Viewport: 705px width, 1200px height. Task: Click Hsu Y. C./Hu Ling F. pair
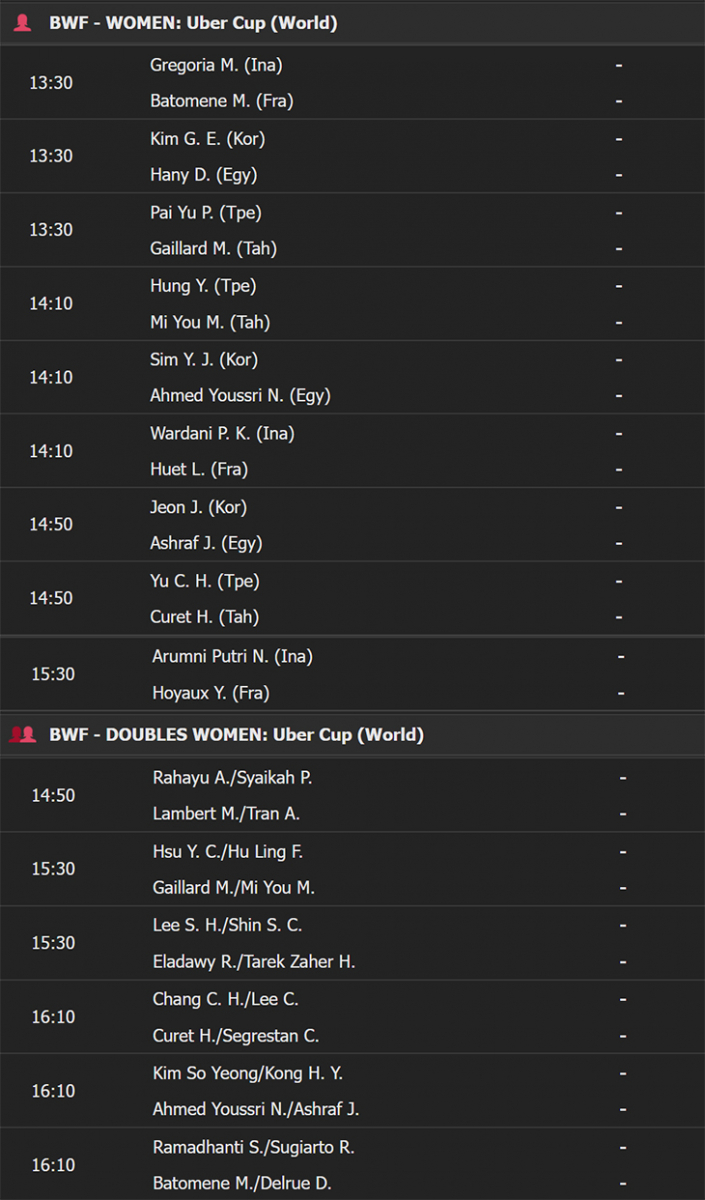click(x=228, y=851)
